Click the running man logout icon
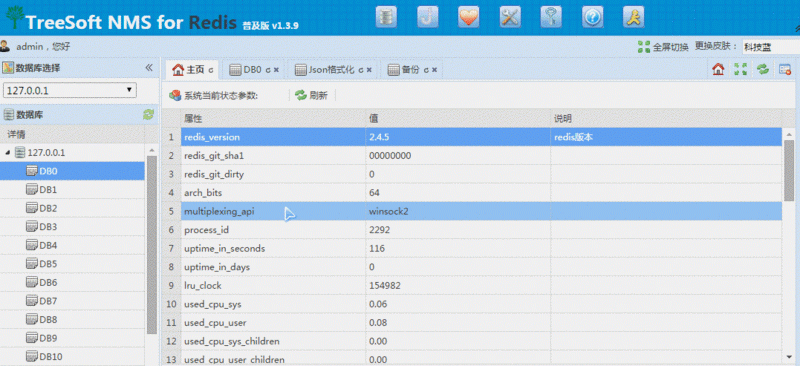The width and height of the screenshot is (800, 366). pos(633,17)
